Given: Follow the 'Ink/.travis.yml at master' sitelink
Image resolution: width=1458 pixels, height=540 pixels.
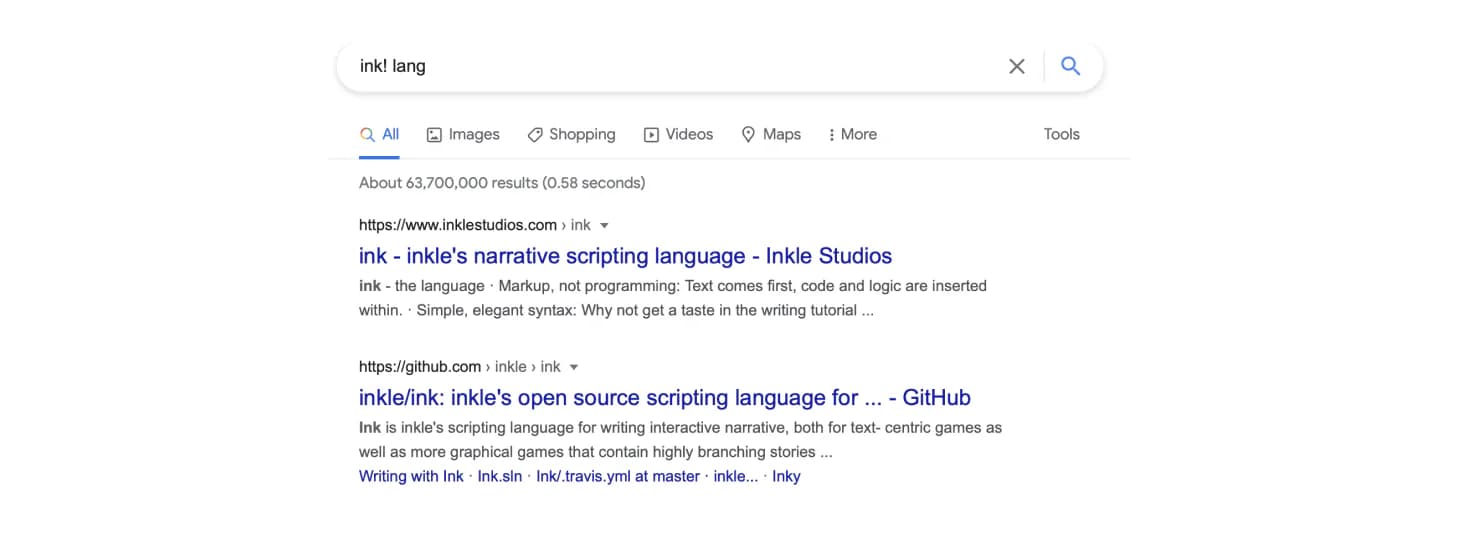Looking at the screenshot, I should [x=618, y=476].
